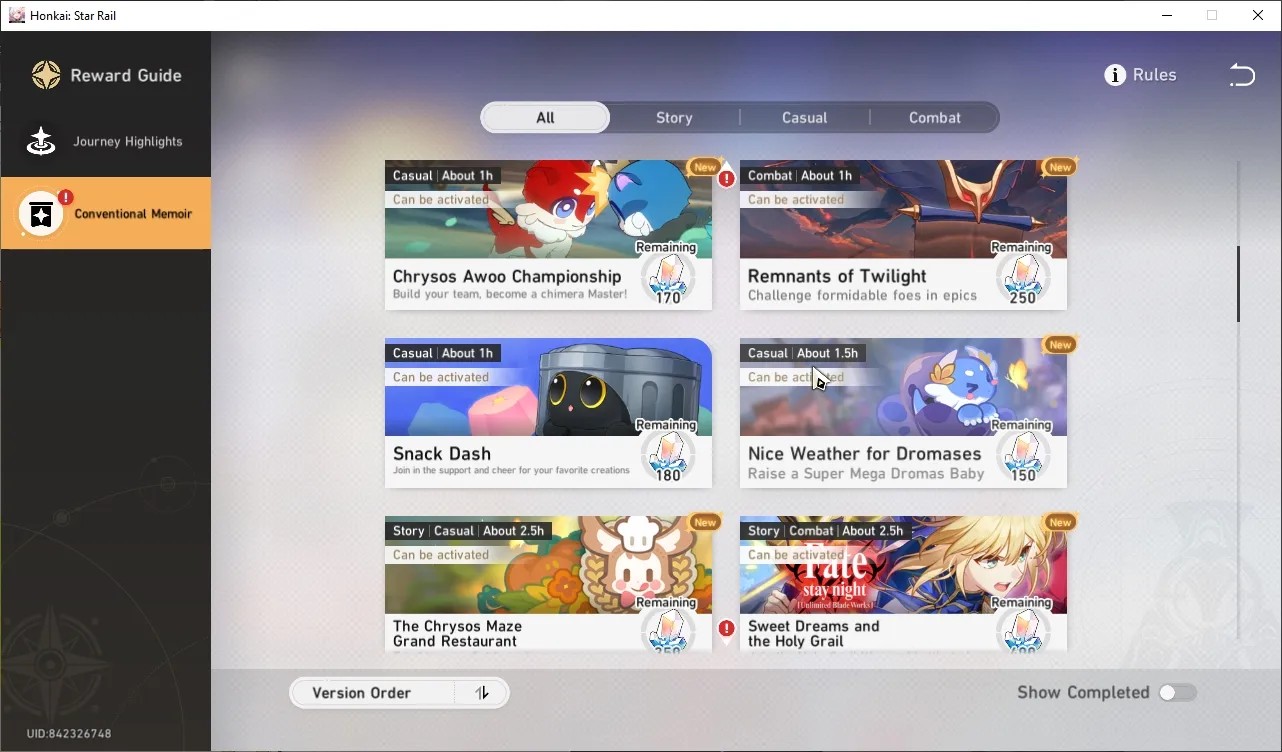Switch to the Combat filter tab

coord(934,118)
